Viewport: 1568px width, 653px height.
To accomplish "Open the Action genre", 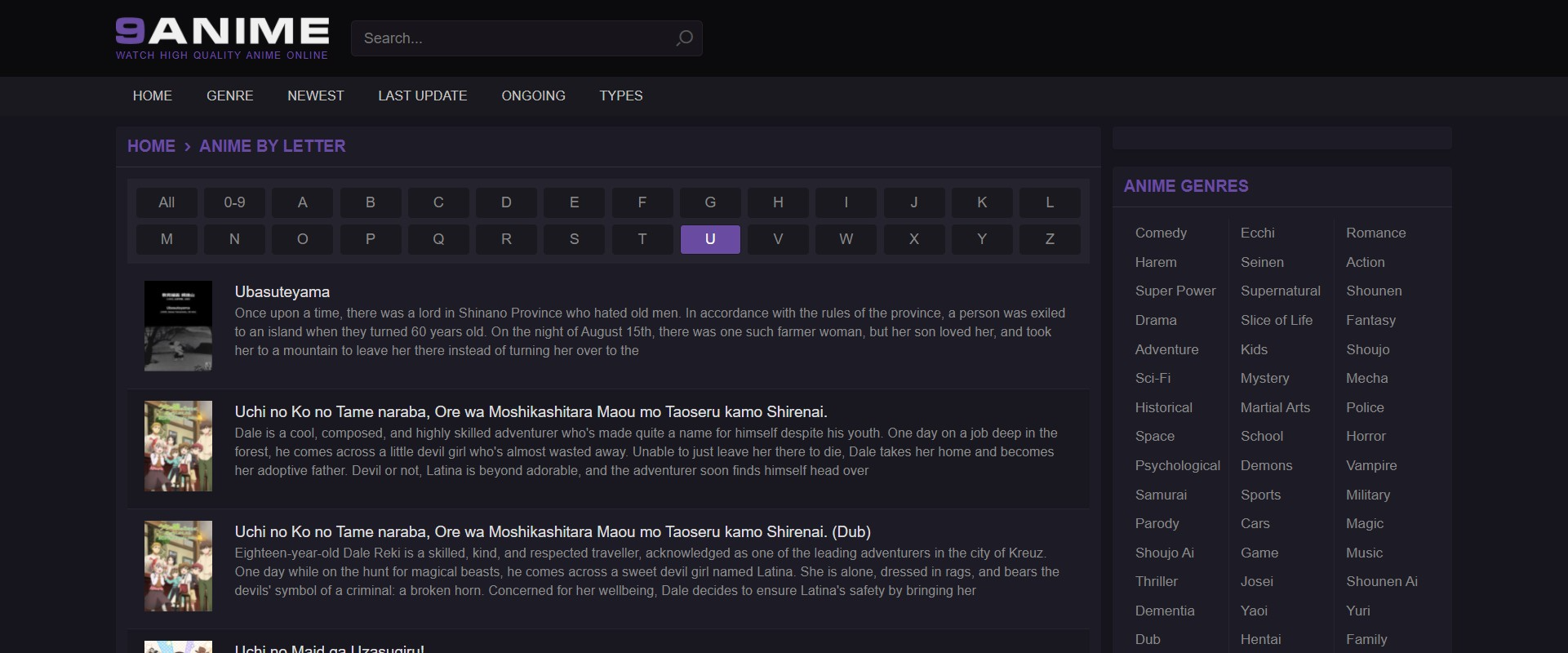I will [x=1366, y=262].
